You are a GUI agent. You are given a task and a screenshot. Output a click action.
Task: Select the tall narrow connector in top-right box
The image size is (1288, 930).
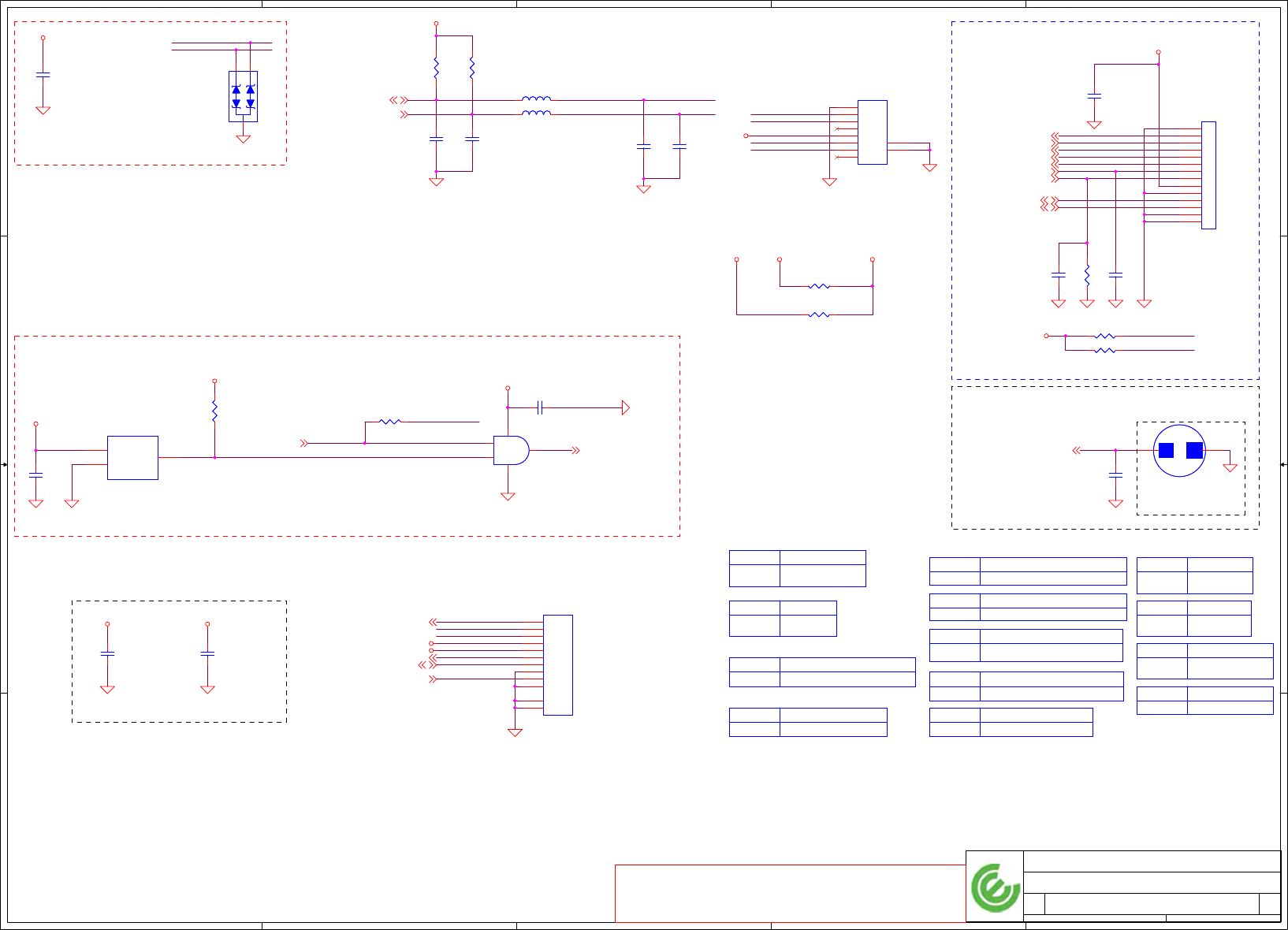pos(1208,175)
